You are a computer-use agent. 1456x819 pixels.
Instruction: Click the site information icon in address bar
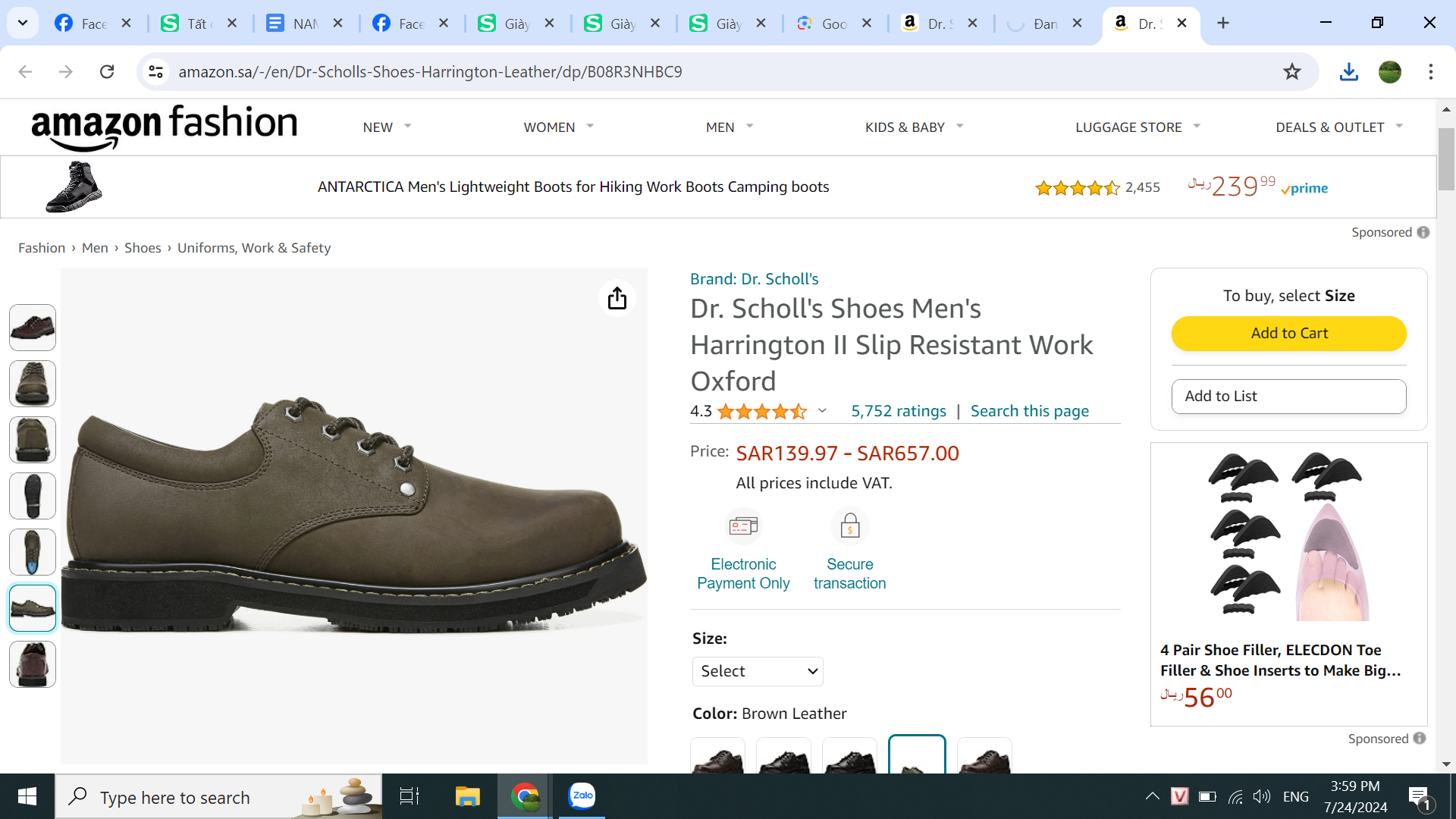click(155, 71)
